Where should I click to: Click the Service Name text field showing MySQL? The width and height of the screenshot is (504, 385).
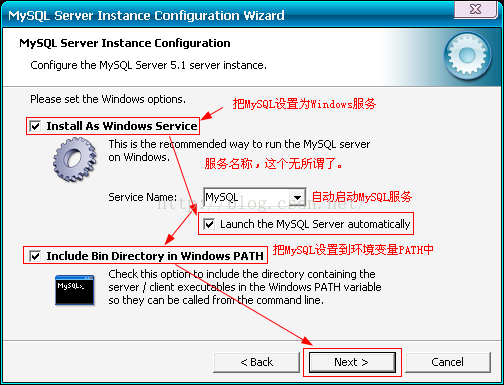[x=247, y=197]
